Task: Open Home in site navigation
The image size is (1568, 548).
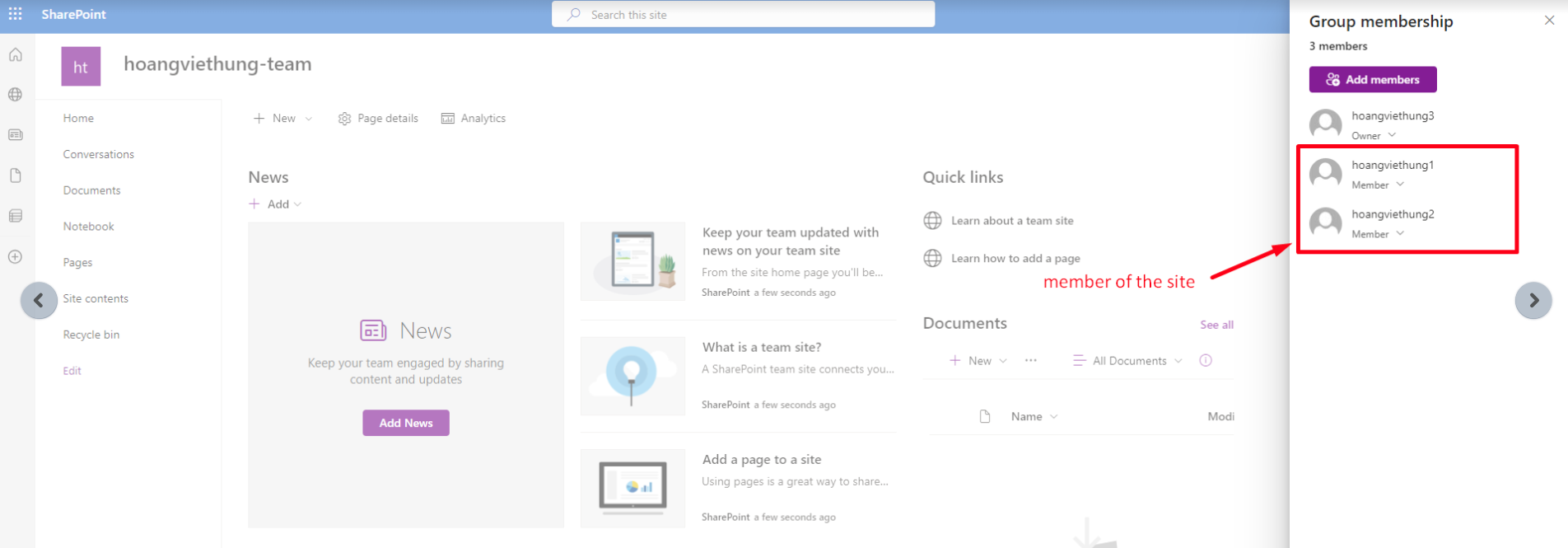Action: [x=78, y=119]
